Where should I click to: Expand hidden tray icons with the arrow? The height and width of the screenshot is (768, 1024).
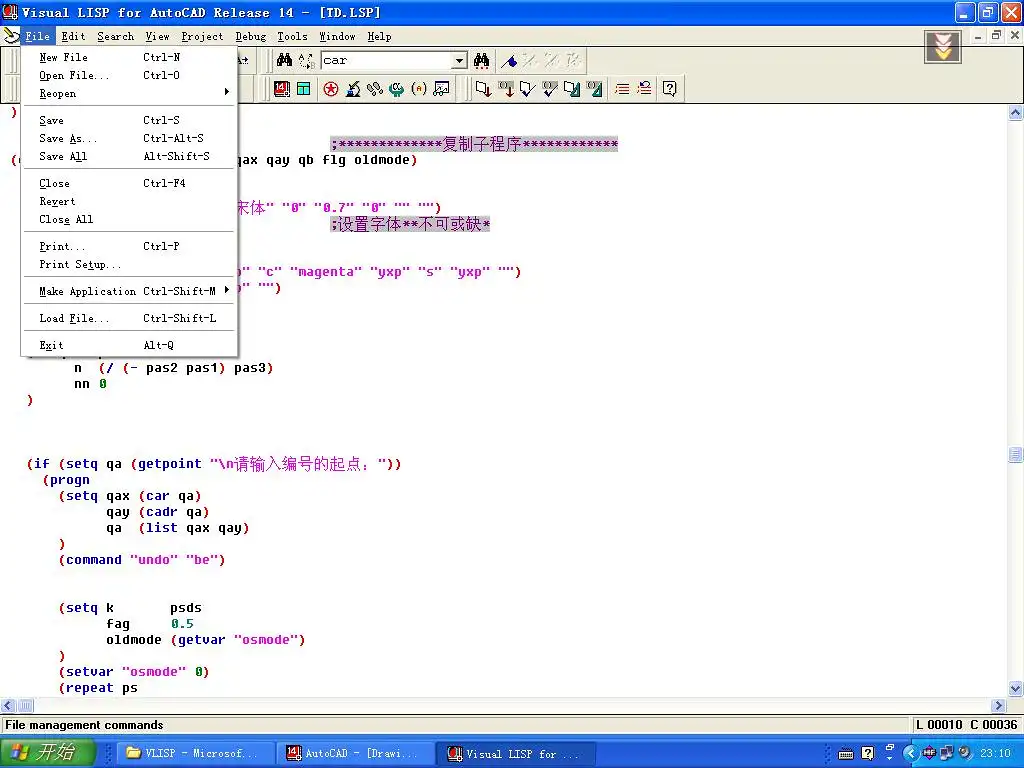[910, 753]
